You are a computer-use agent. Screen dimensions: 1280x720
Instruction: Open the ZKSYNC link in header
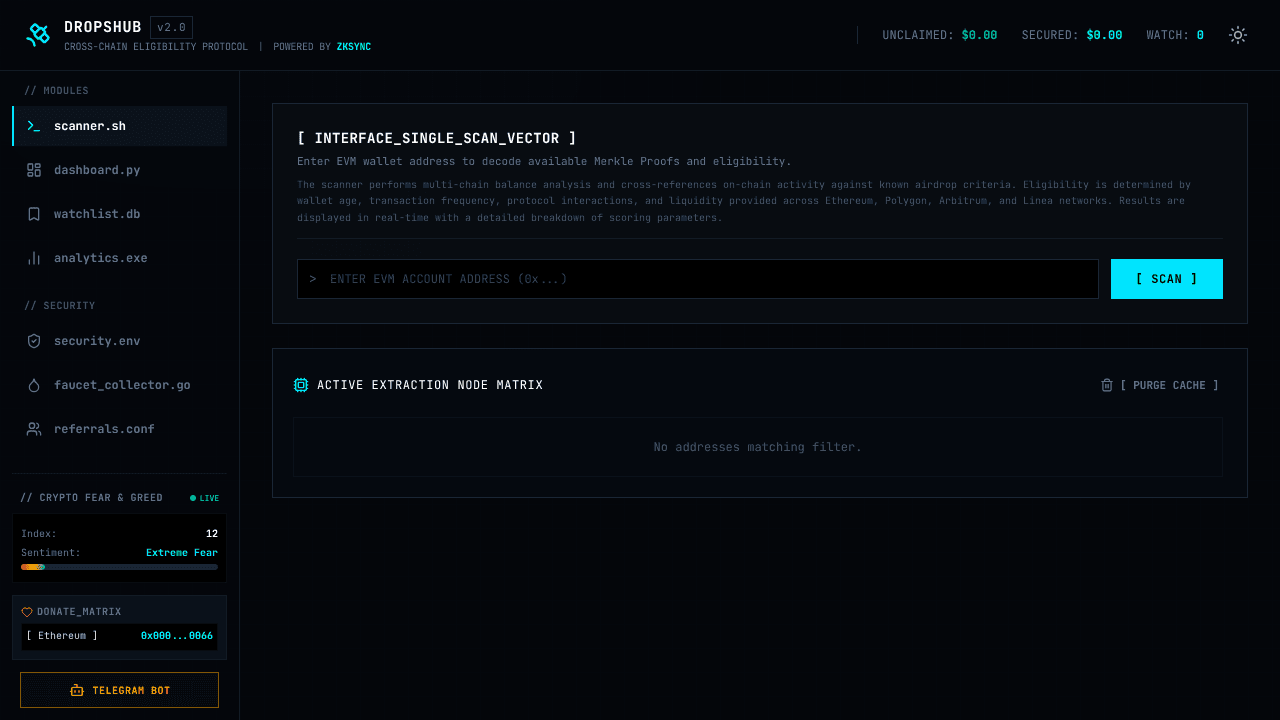coord(354,47)
